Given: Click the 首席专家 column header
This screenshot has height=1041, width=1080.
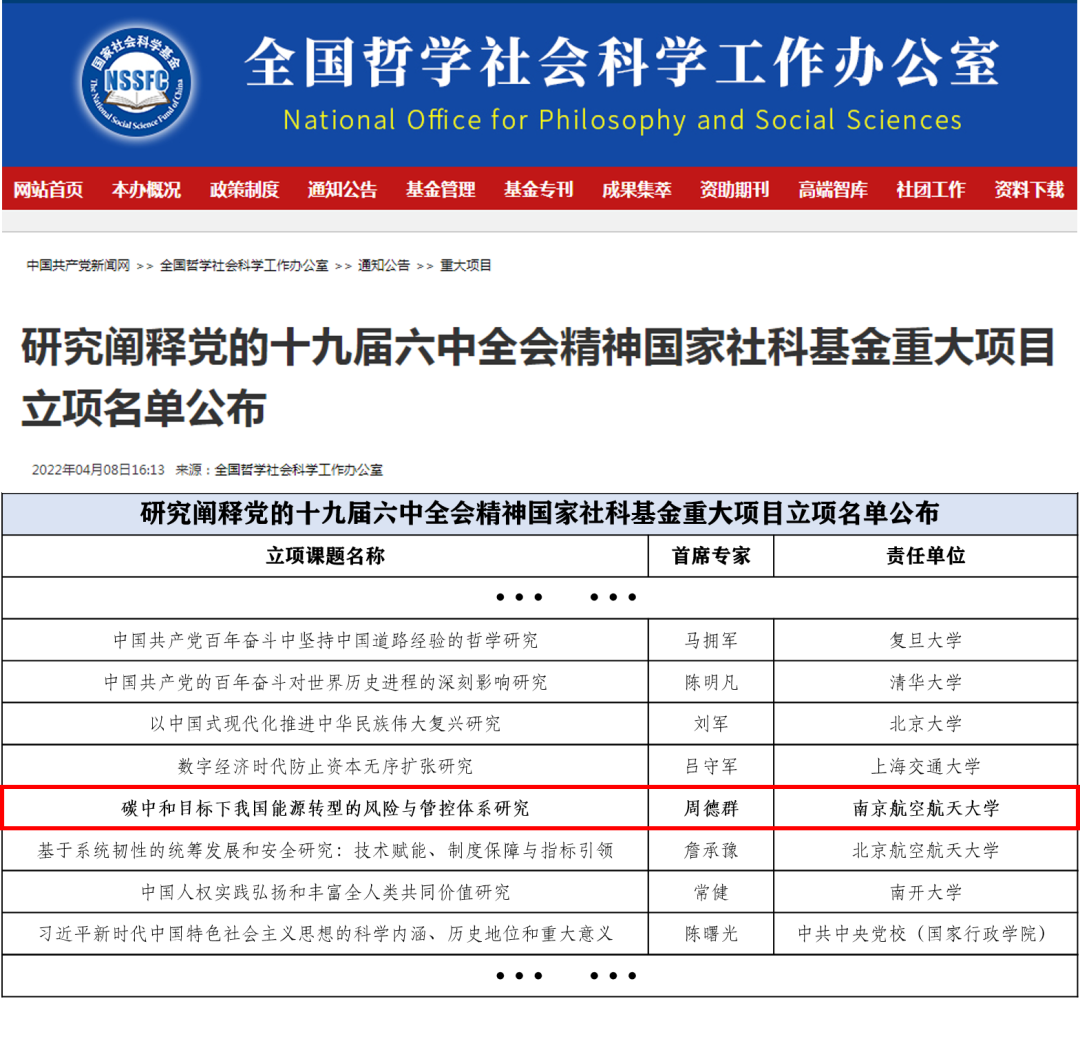Looking at the screenshot, I should 711,556.
